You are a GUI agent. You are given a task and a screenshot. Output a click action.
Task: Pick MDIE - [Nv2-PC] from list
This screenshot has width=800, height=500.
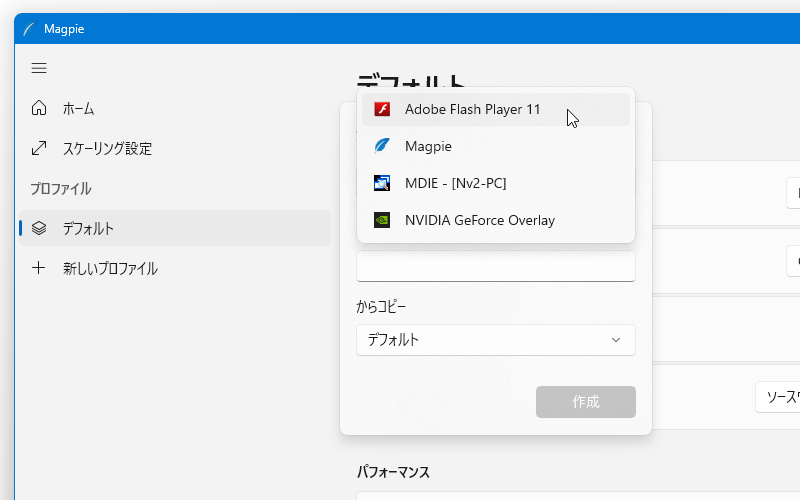coord(496,183)
